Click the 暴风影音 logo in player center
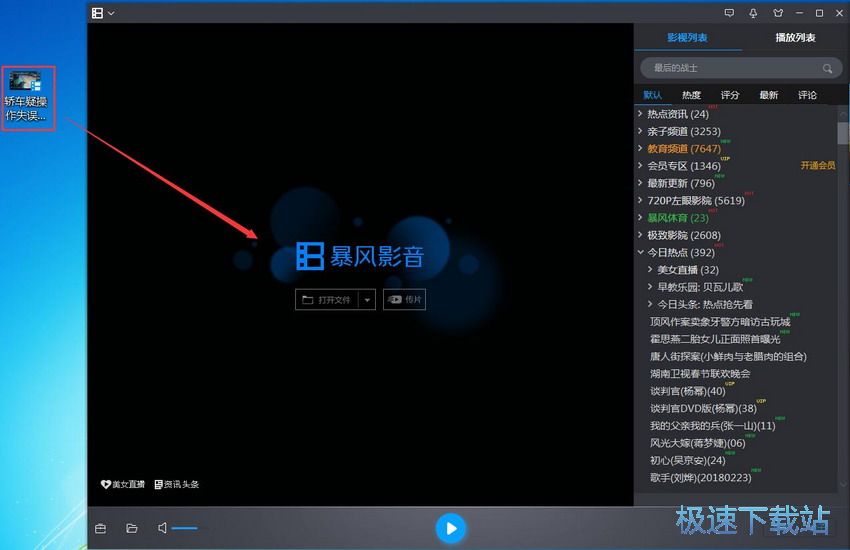Viewport: 850px width, 550px height. coord(360,256)
